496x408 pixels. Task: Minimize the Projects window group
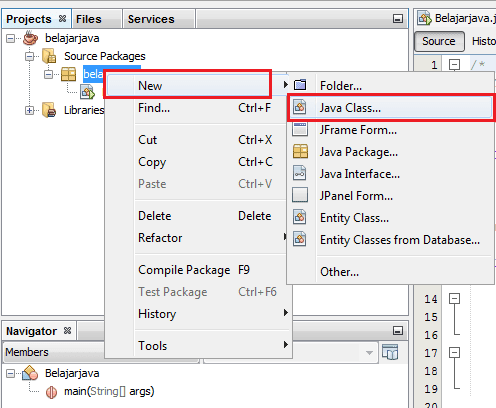[x=398, y=19]
